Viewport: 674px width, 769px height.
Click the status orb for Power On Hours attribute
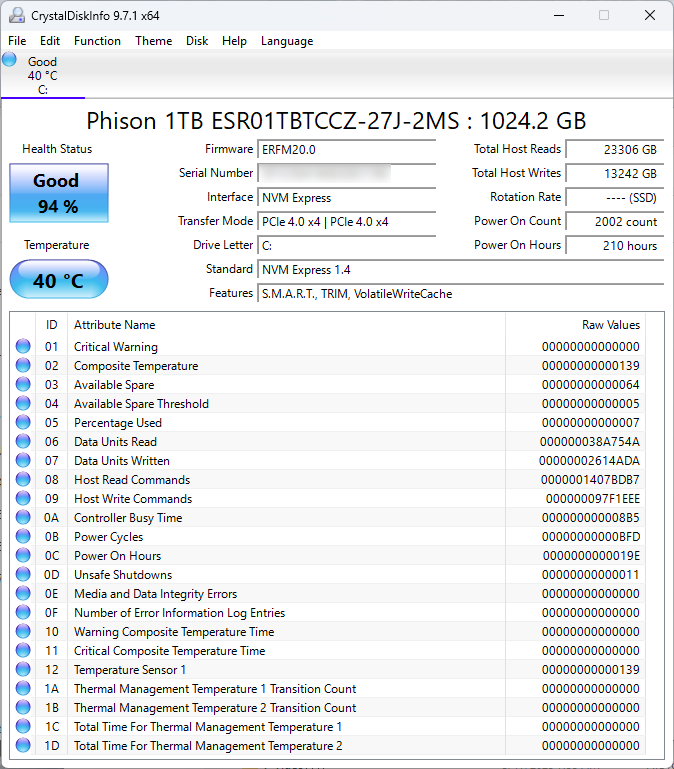click(23, 555)
